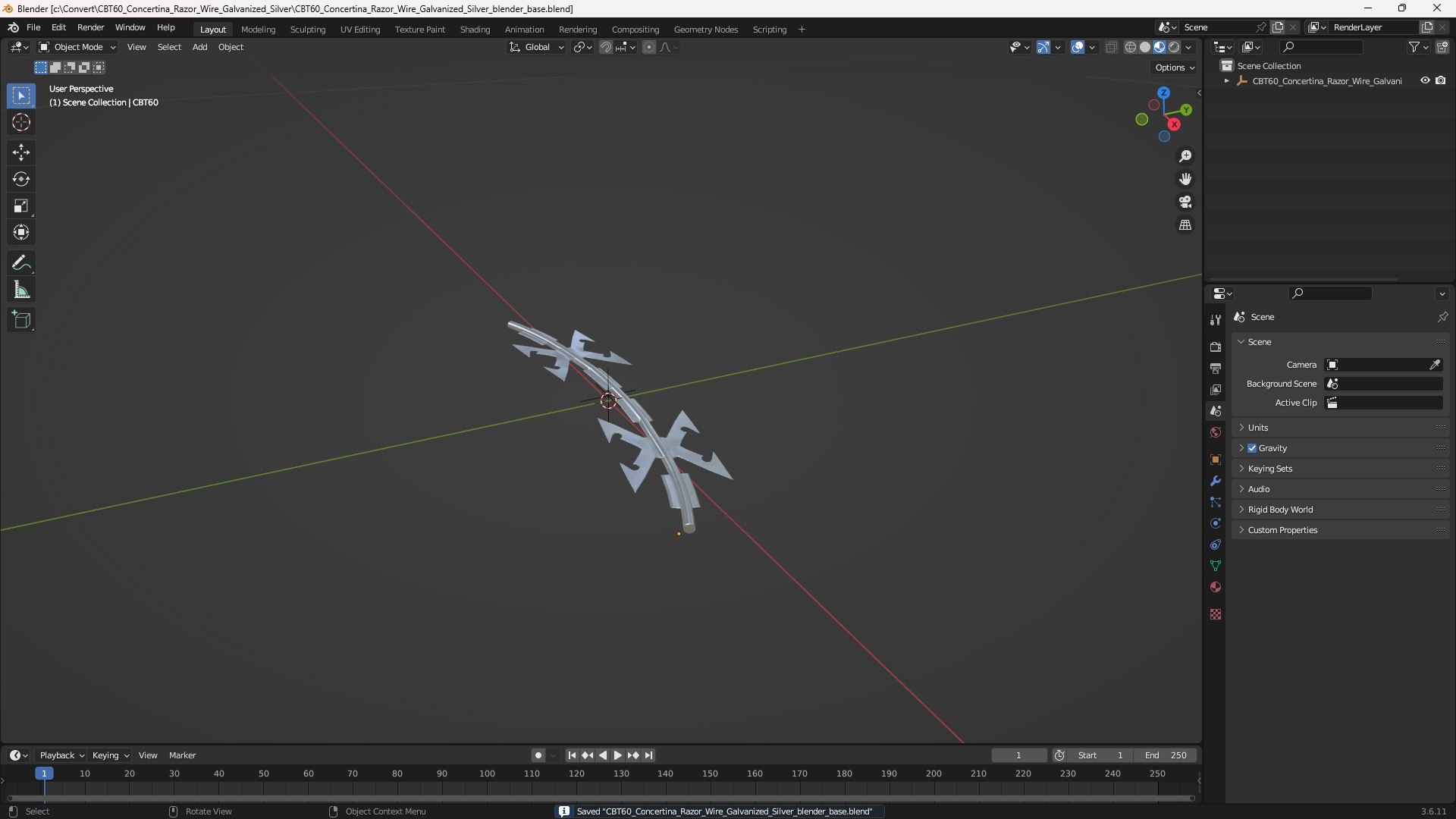1456x819 pixels.
Task: Switch to the UV Editing workspace tab
Action: point(360,30)
